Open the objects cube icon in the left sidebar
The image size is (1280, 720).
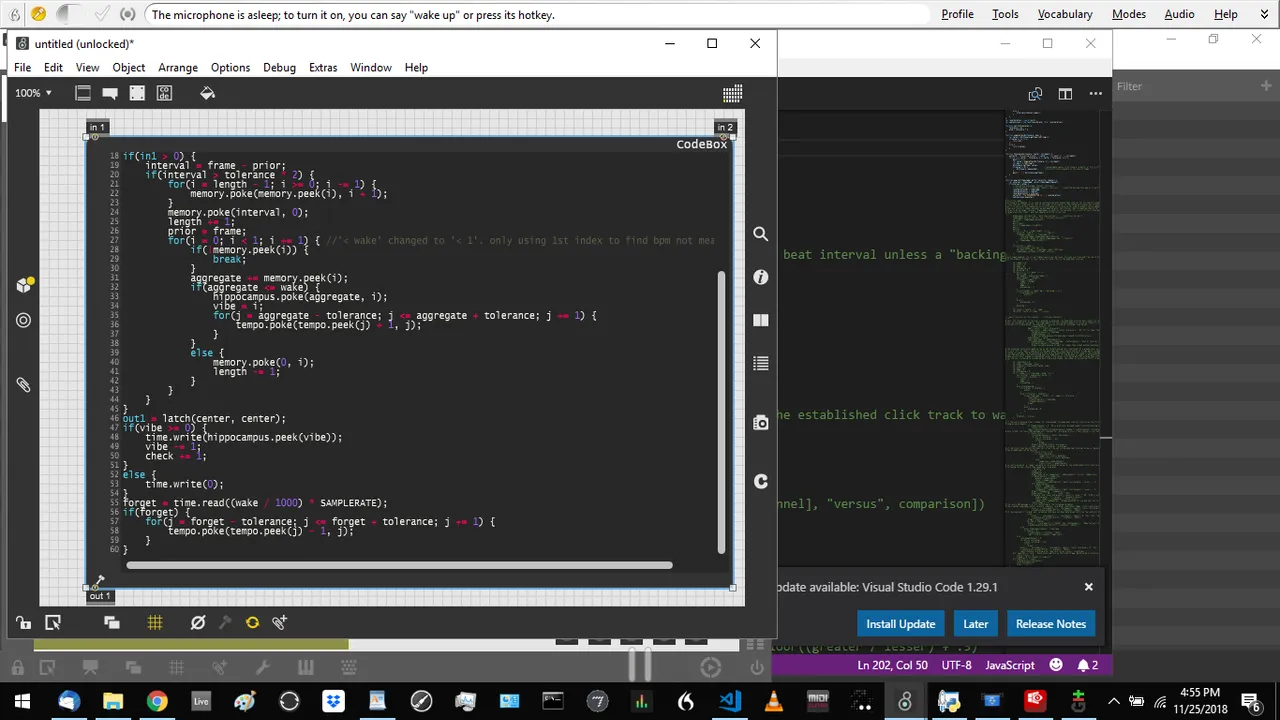(25, 285)
